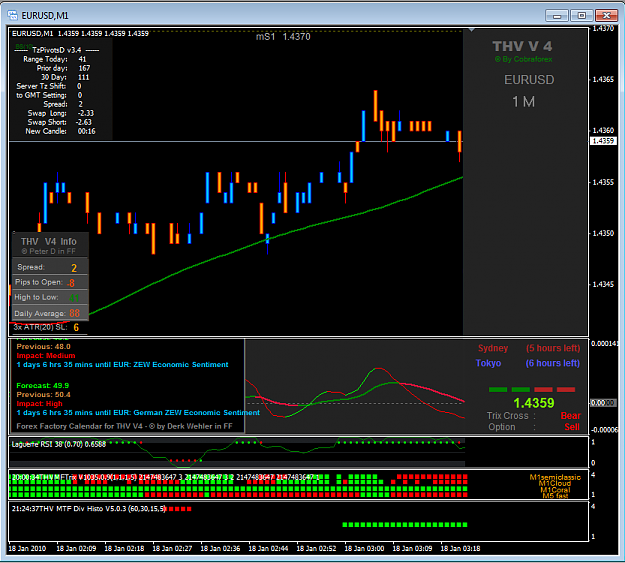625x563 pixels.
Task: Click the '(6 hours left)' Tokyo text
Action: (552, 363)
